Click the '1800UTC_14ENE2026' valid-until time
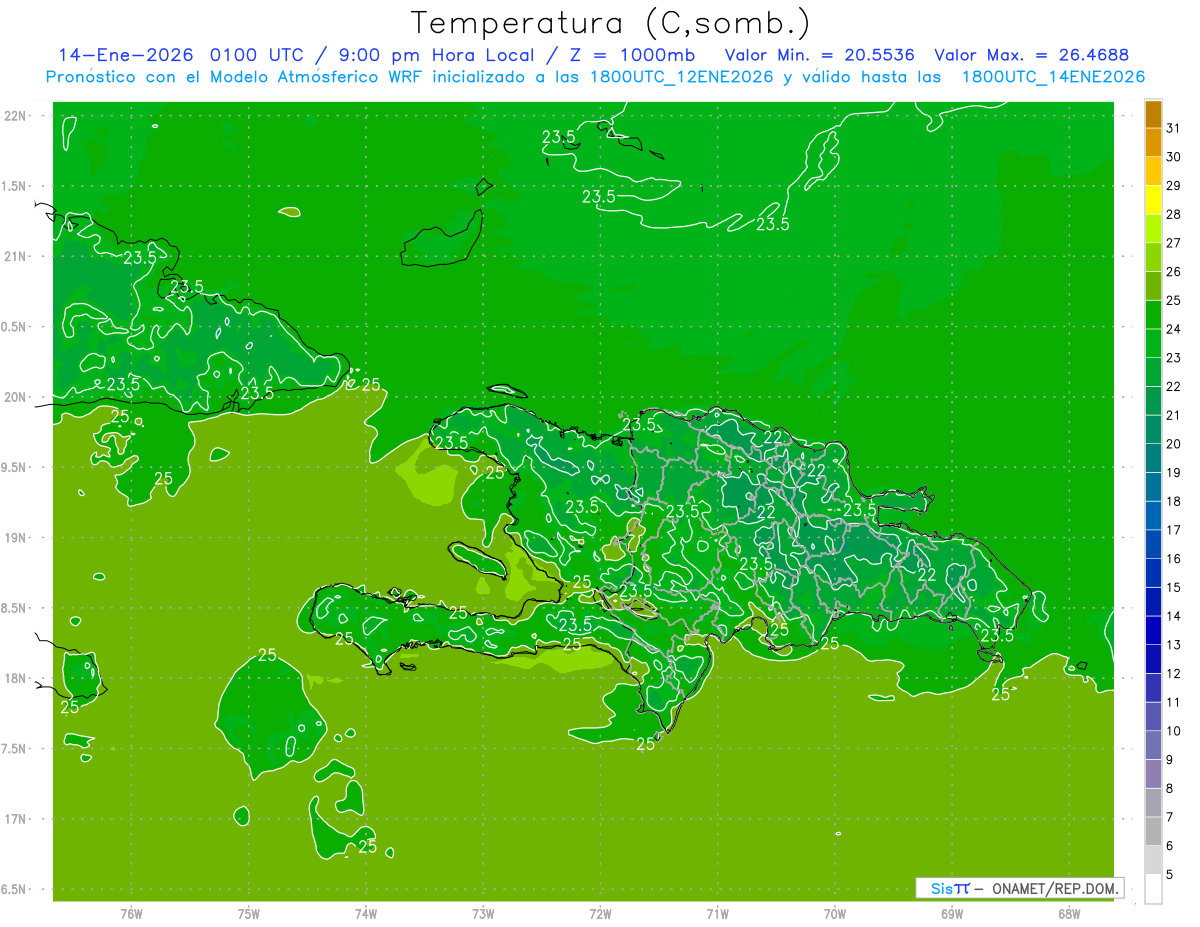The image size is (1200, 927). [x=1053, y=77]
